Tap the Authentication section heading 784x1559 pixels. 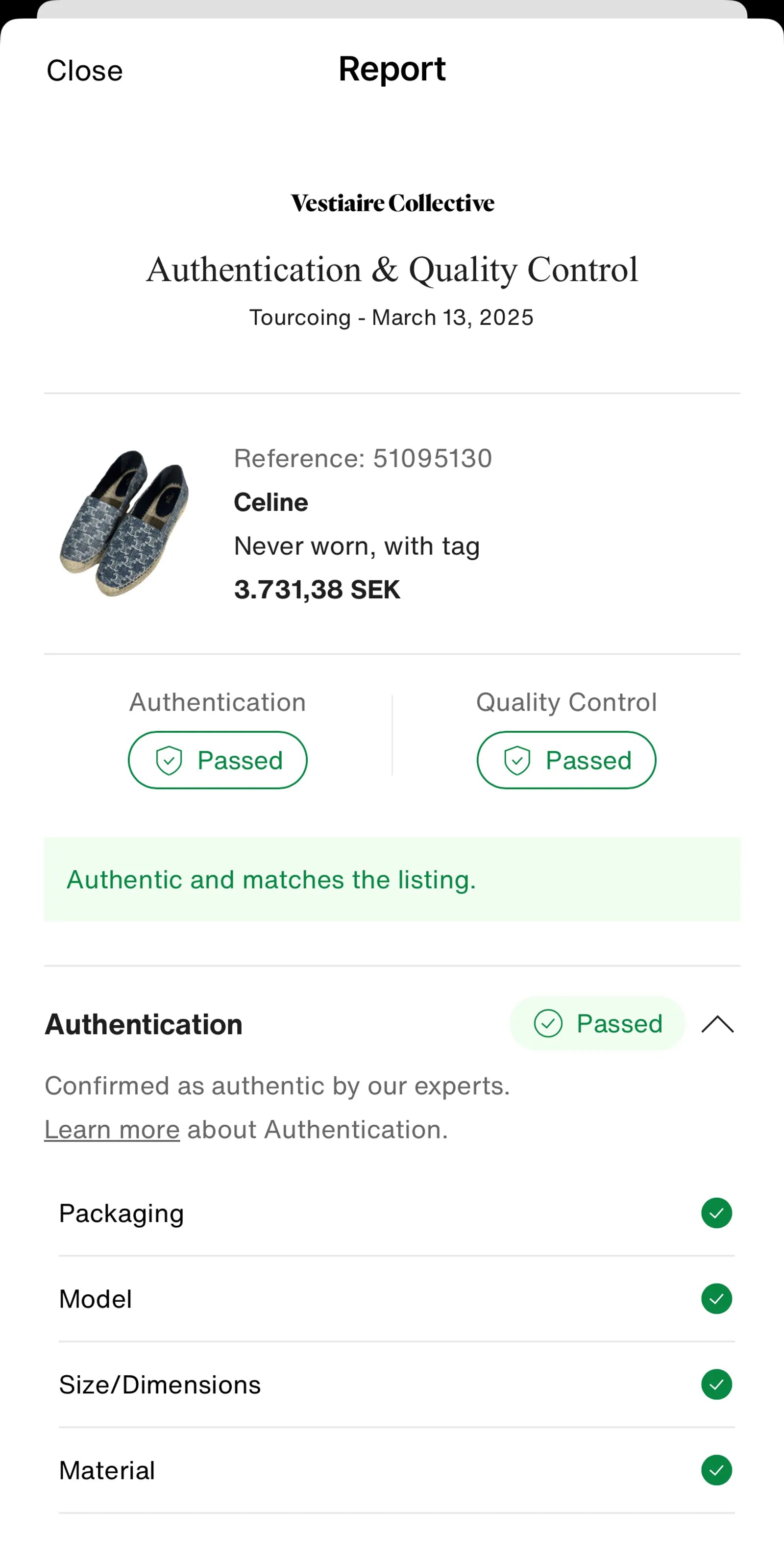point(144,1024)
